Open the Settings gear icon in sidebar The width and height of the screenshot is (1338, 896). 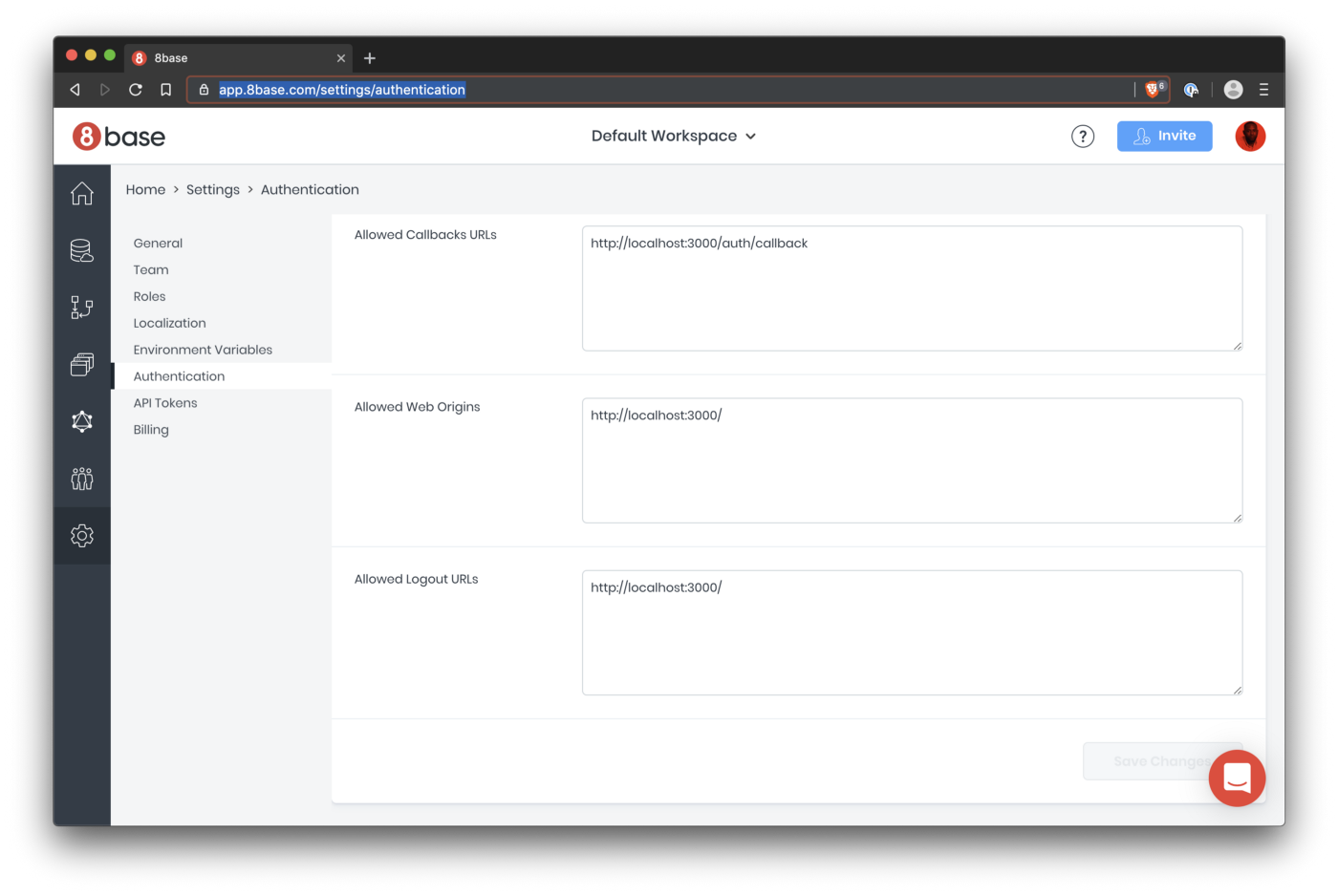(x=82, y=535)
